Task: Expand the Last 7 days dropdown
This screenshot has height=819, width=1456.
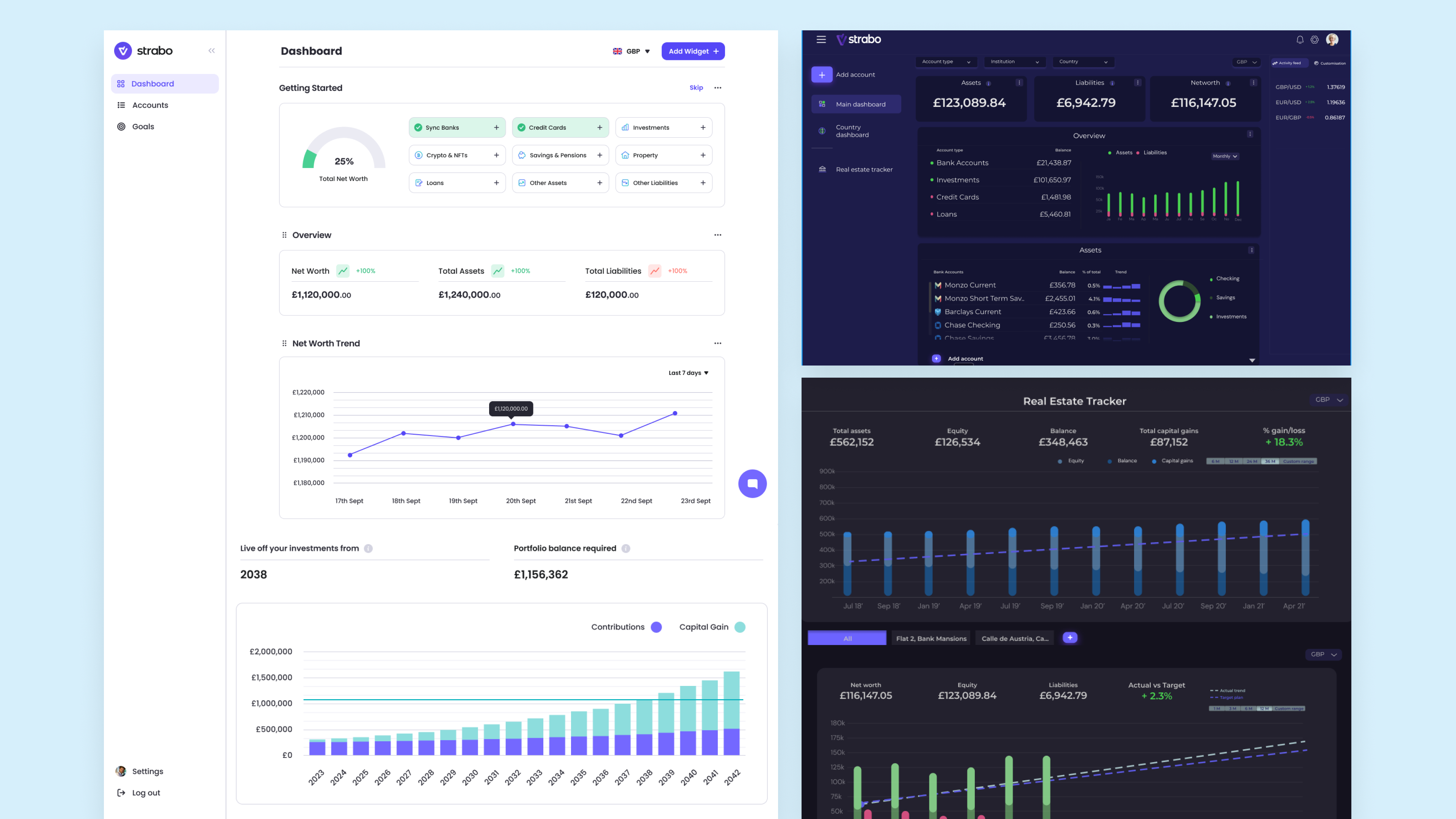Action: [x=688, y=372]
